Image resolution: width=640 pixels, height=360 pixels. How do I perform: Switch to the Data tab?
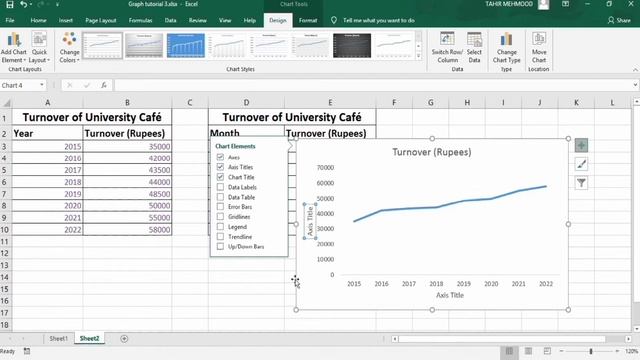coord(171,20)
